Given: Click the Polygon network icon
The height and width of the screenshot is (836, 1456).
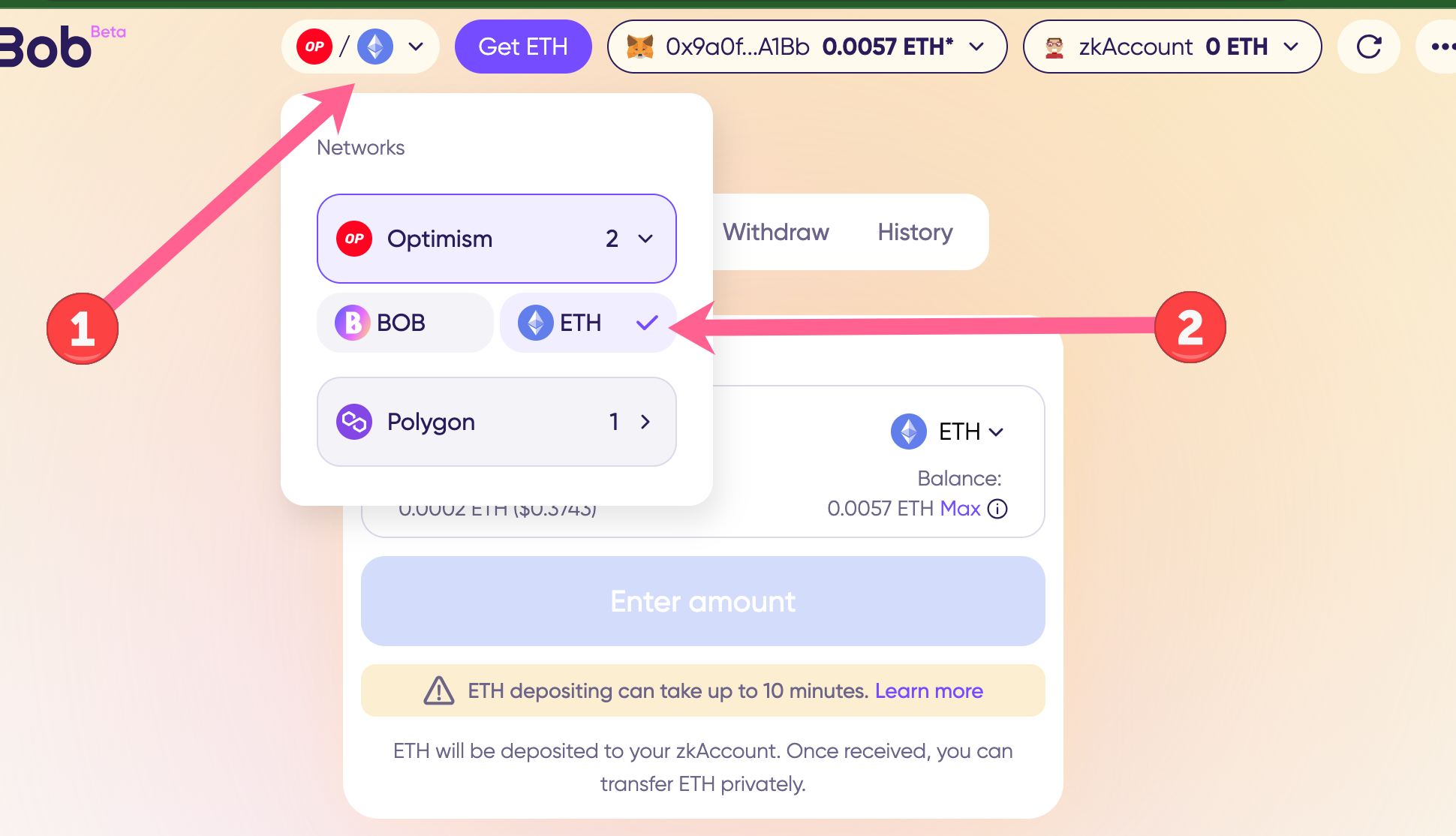Looking at the screenshot, I should [x=354, y=422].
